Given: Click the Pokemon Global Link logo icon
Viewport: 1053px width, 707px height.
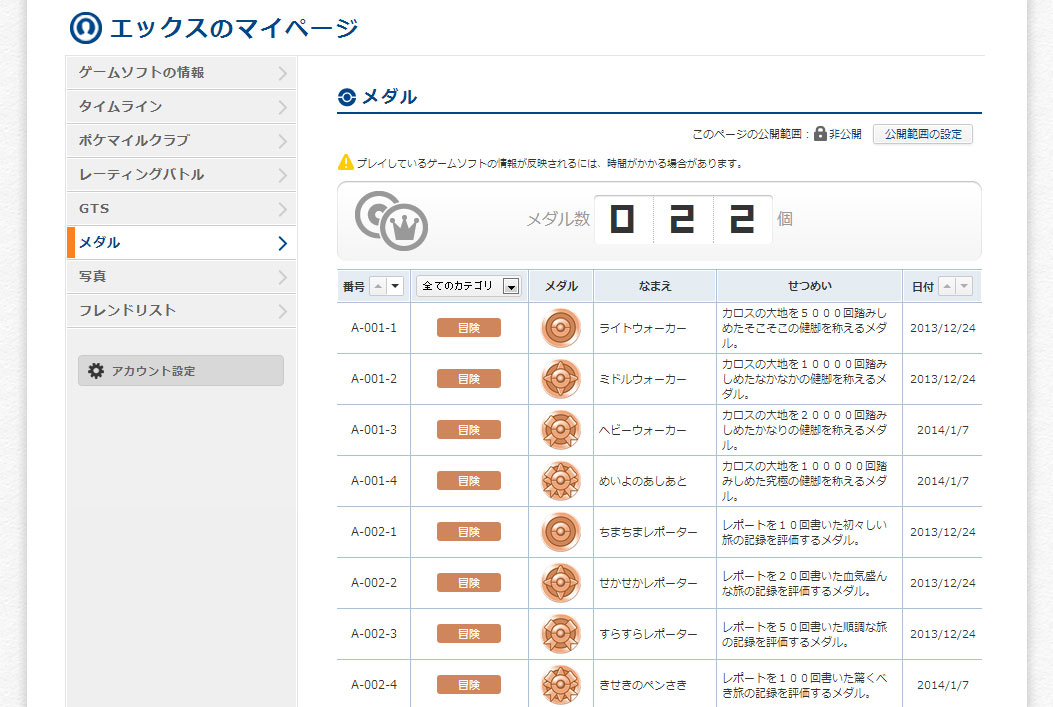Looking at the screenshot, I should click(x=86, y=28).
